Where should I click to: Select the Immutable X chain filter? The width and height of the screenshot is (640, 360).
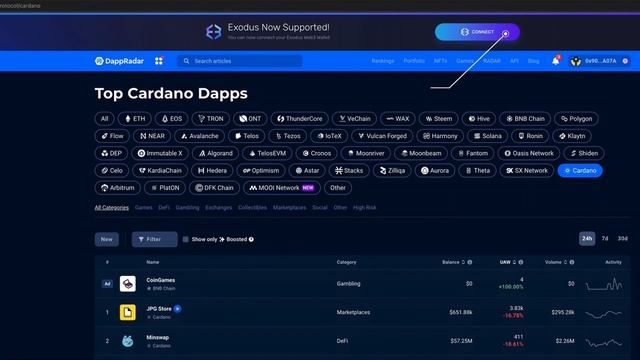point(160,153)
